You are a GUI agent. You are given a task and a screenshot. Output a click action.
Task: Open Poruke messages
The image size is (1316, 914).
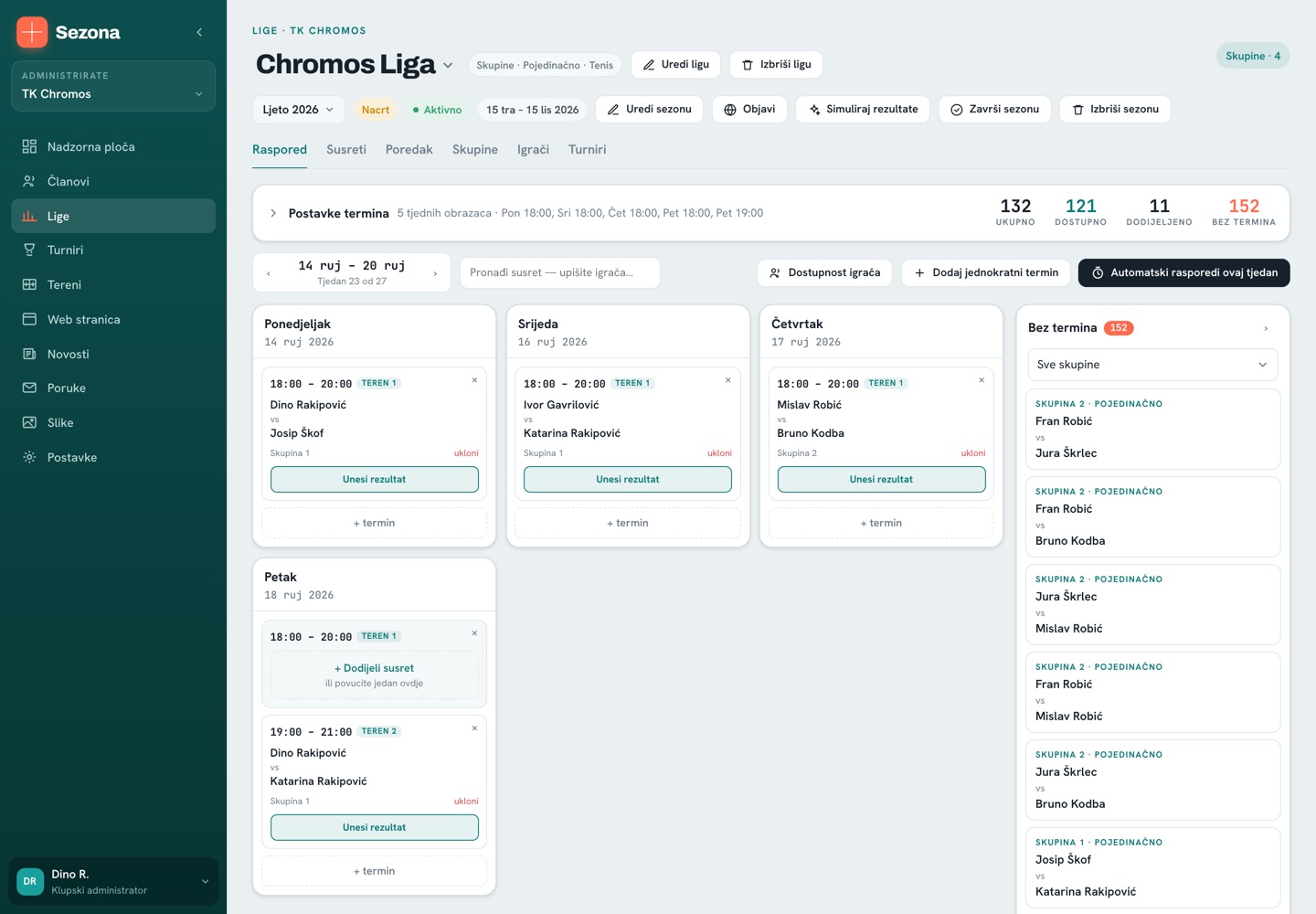point(113,388)
